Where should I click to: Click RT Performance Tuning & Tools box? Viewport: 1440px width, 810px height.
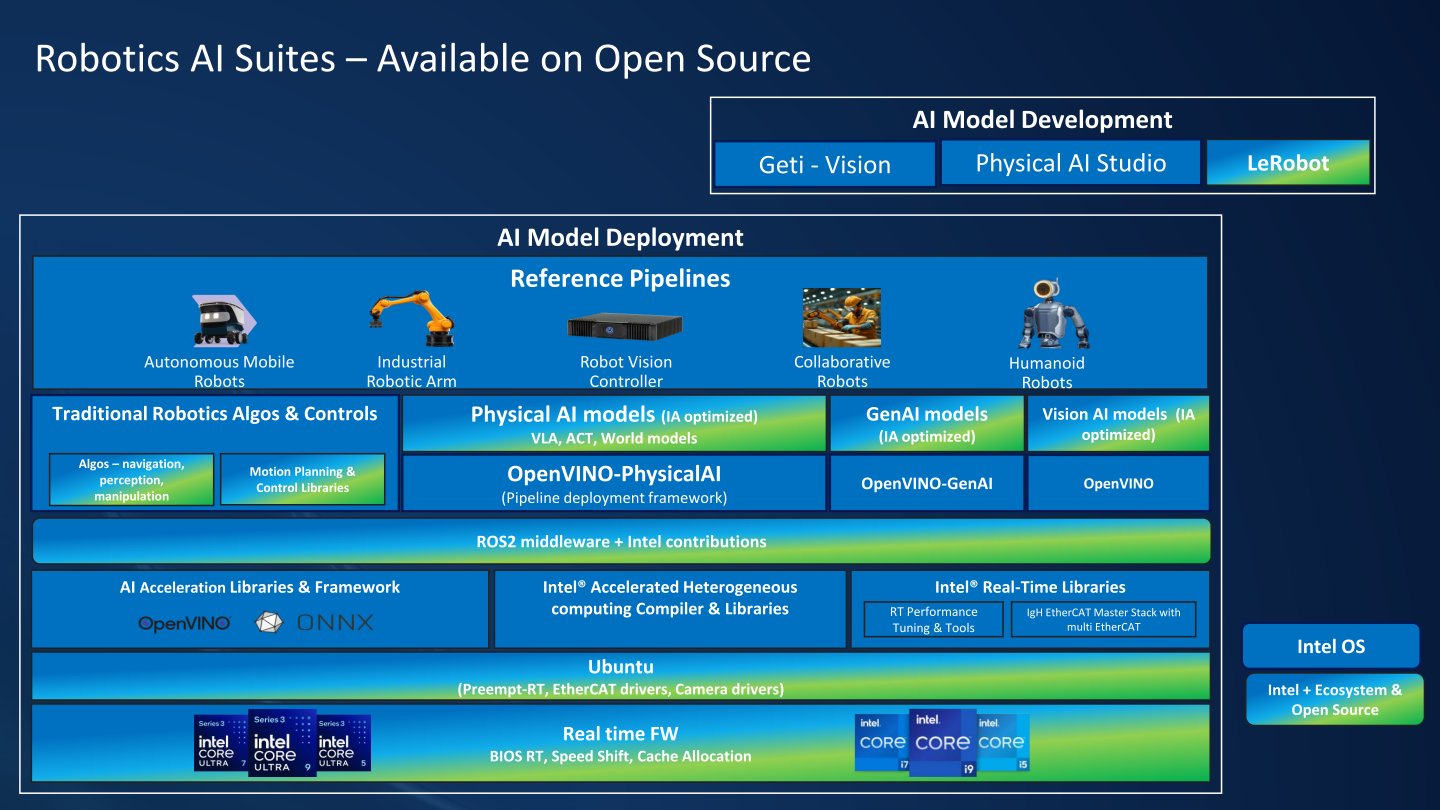933,619
